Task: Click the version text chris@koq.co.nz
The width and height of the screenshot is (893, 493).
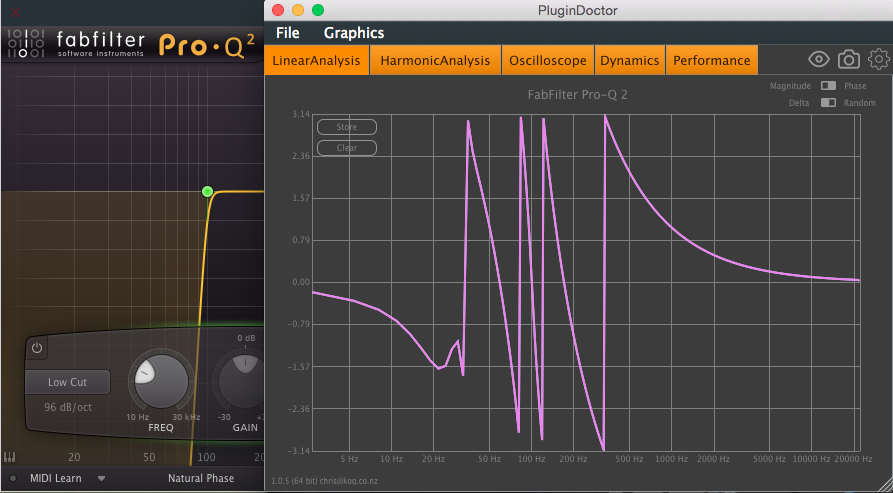Action: pos(325,481)
